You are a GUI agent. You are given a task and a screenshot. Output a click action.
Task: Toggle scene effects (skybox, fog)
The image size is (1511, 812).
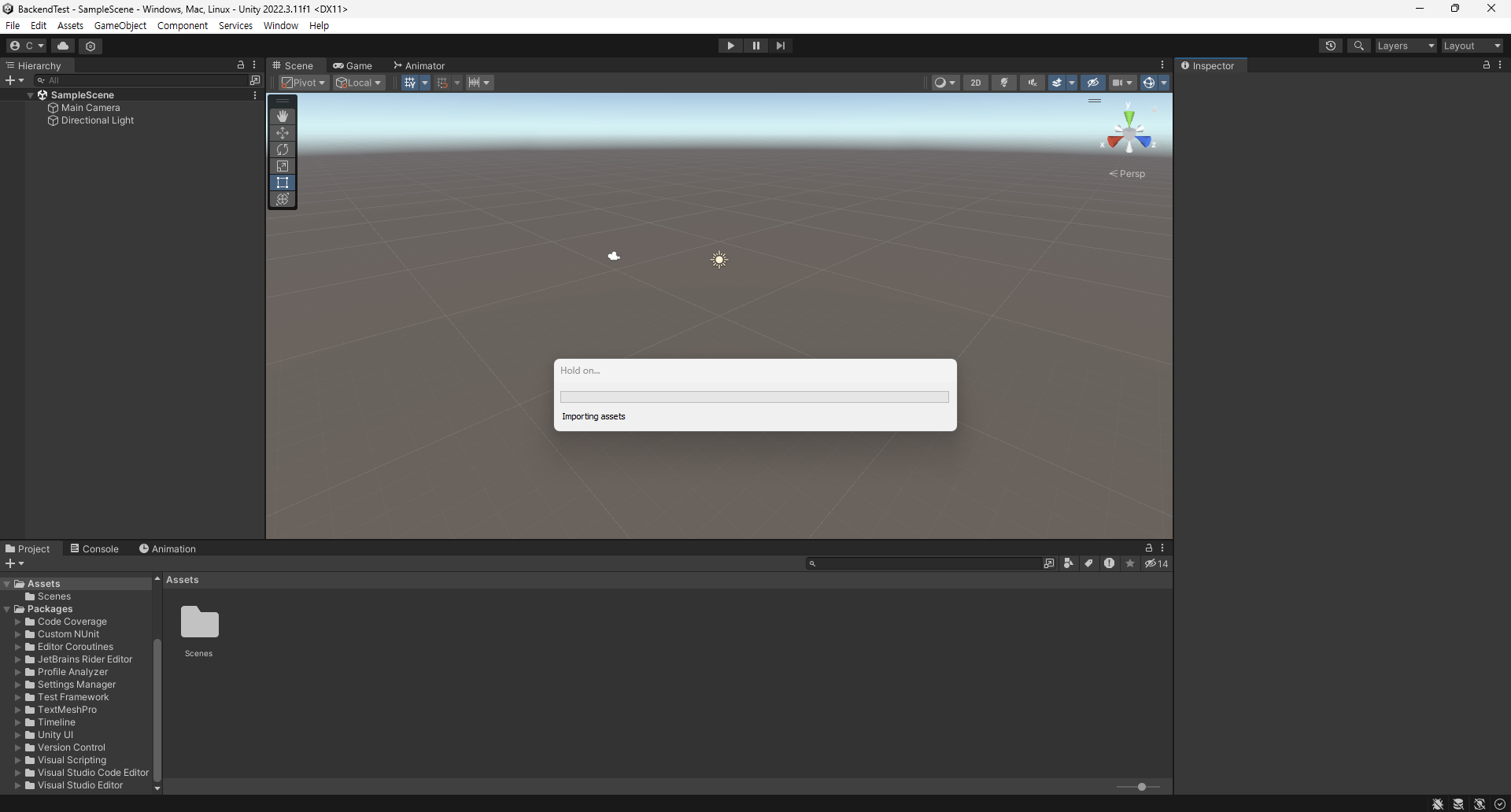coord(1057,83)
